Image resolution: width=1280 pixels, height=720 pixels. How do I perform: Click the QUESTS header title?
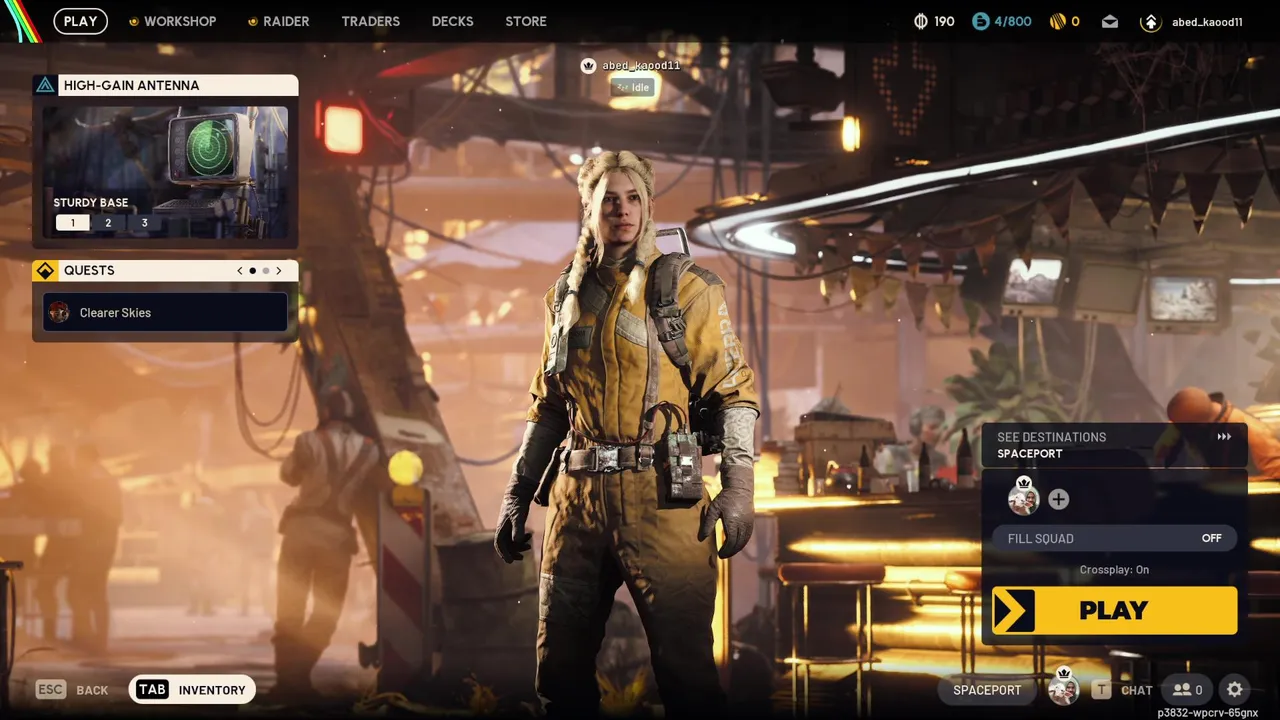tap(89, 270)
